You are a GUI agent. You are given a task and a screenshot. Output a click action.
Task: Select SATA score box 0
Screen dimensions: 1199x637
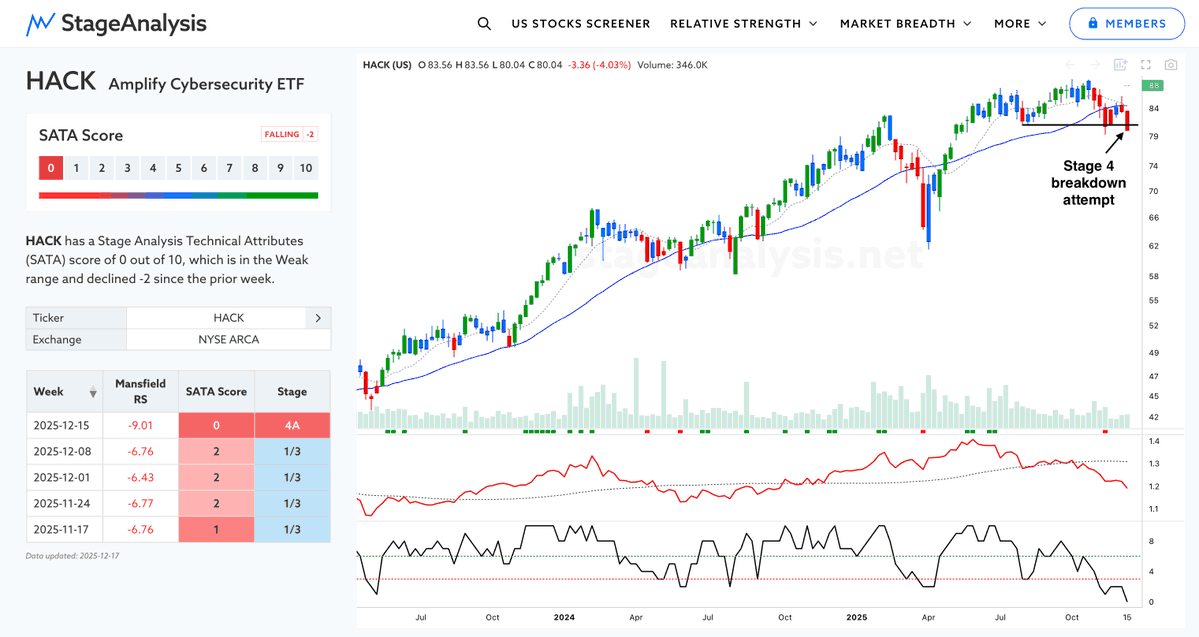(50, 168)
